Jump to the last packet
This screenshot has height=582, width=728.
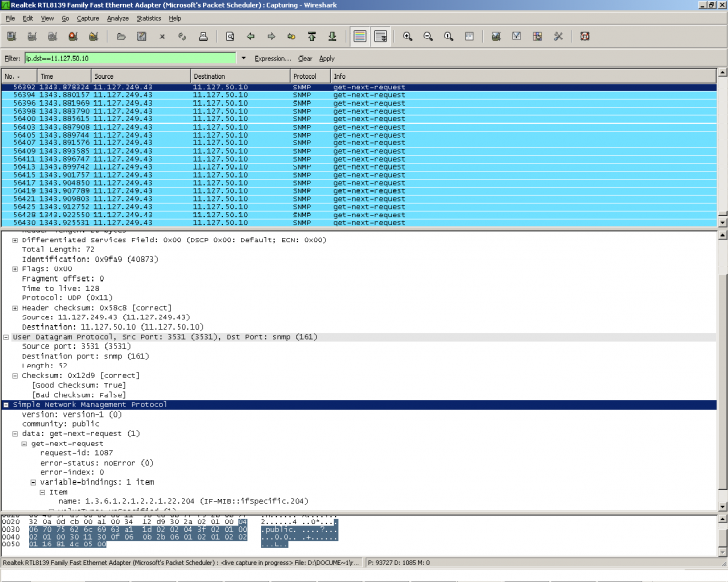click(x=330, y=36)
